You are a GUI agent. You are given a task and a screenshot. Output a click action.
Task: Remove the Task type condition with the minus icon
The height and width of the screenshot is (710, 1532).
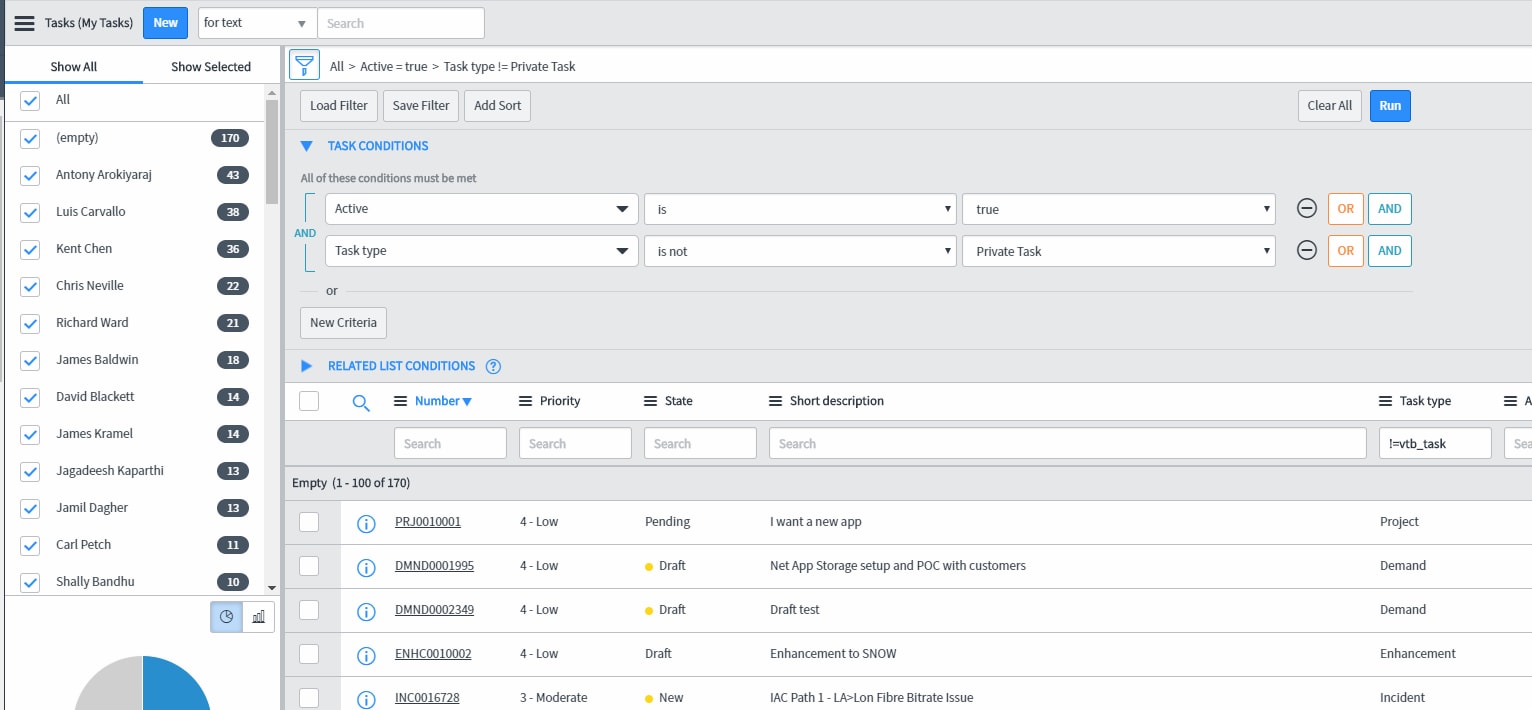(x=1306, y=250)
